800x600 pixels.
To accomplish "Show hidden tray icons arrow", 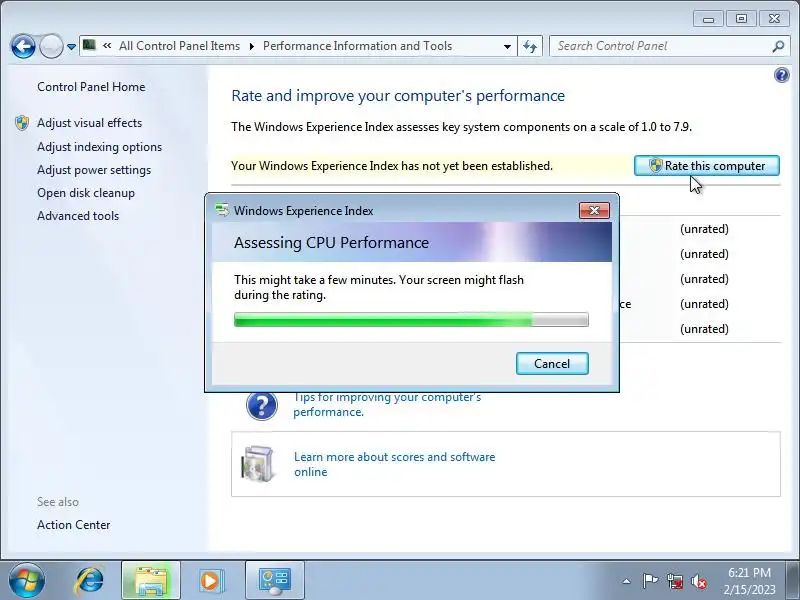I will point(627,581).
